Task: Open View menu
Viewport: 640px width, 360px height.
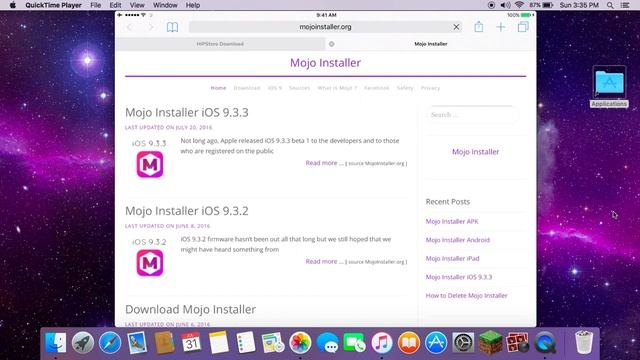Action: [x=137, y=5]
